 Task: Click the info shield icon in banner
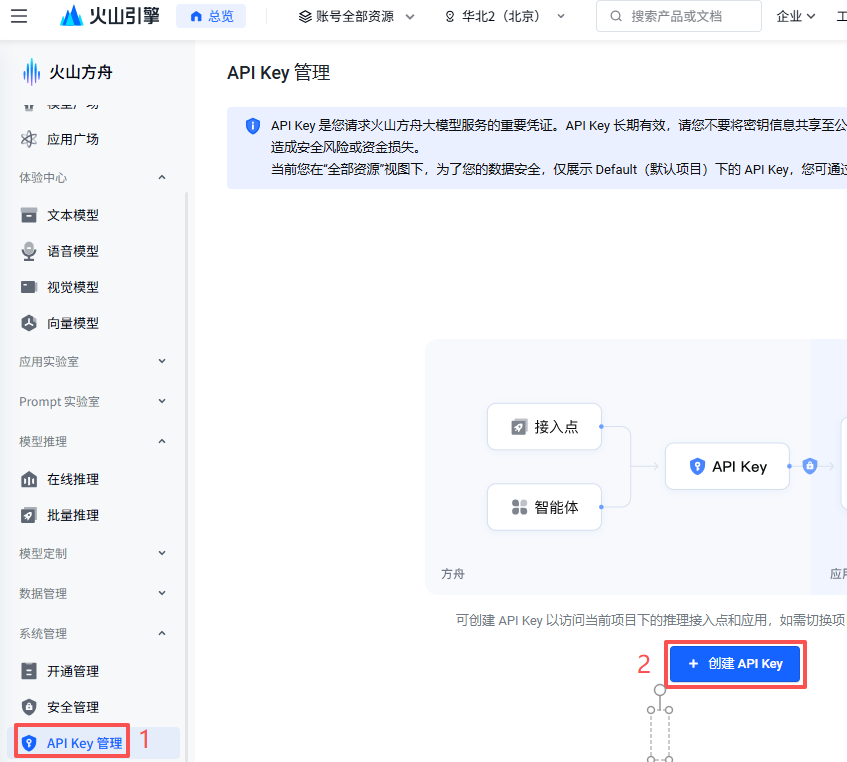(x=252, y=126)
